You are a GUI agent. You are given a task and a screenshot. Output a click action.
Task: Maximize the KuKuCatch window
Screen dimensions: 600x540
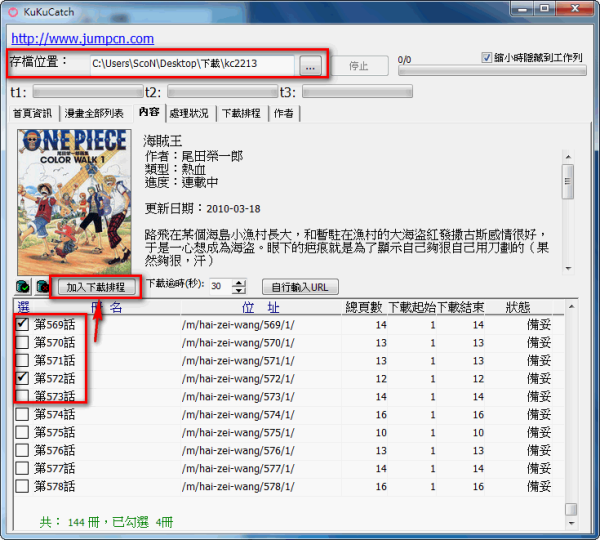tap(545, 8)
